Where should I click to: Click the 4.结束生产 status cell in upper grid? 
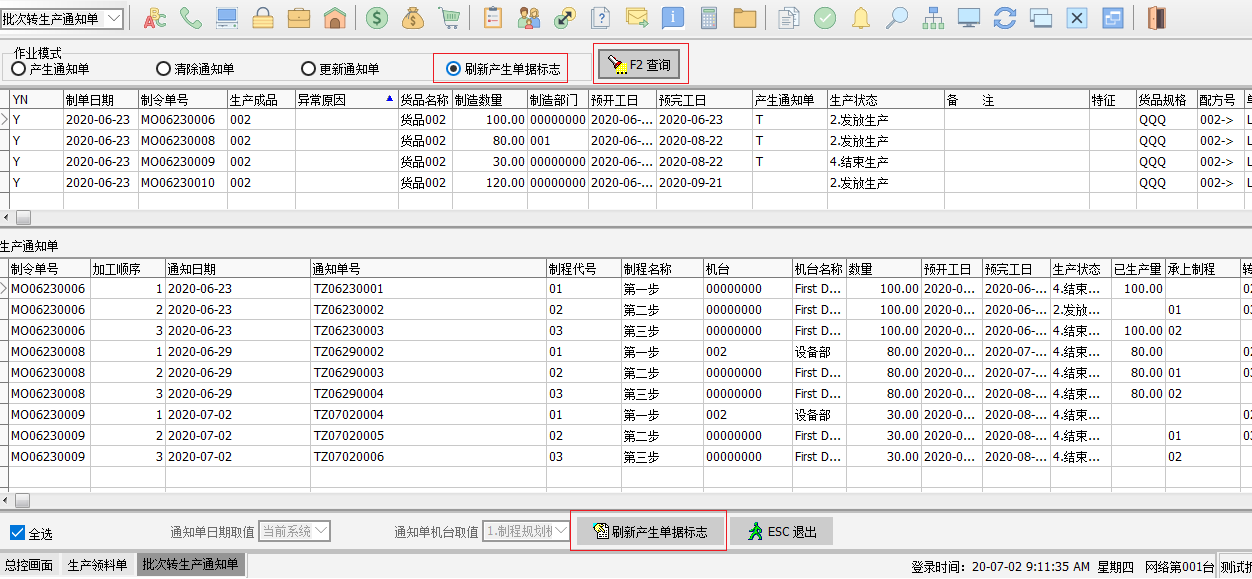(x=885, y=162)
